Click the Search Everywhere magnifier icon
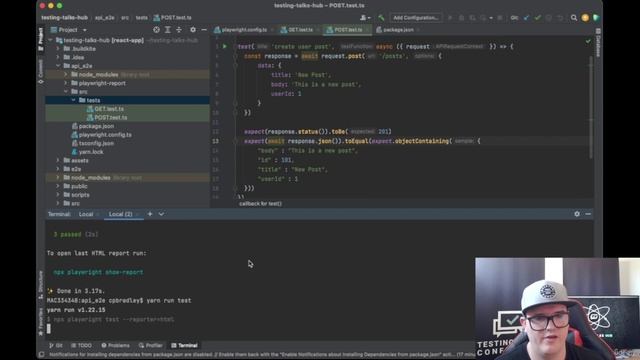 [x=574, y=18]
